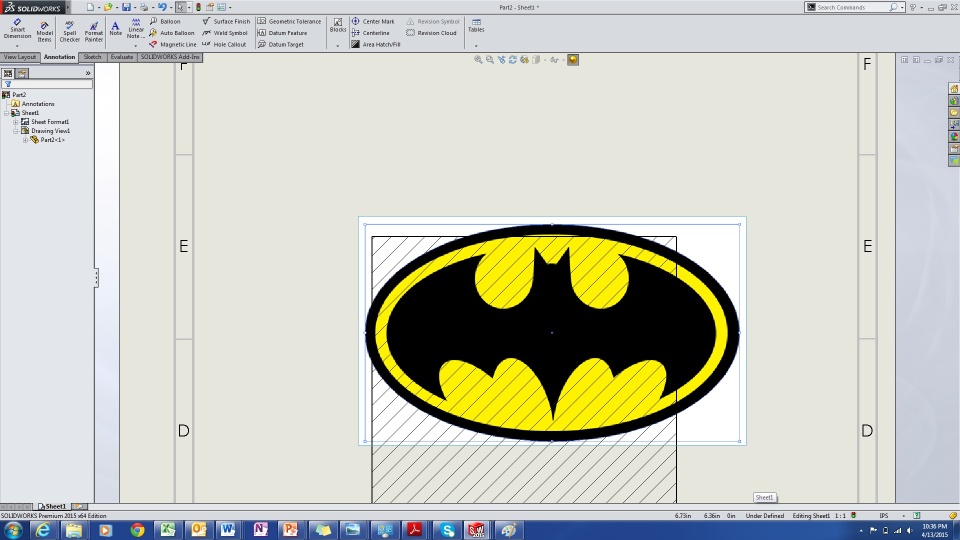Activate Format Painter
This screenshot has height=540, width=960.
click(x=94, y=32)
